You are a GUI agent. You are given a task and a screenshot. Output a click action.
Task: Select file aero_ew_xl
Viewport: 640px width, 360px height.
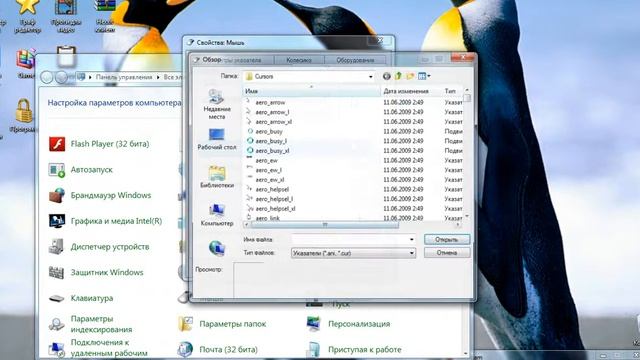coord(270,180)
